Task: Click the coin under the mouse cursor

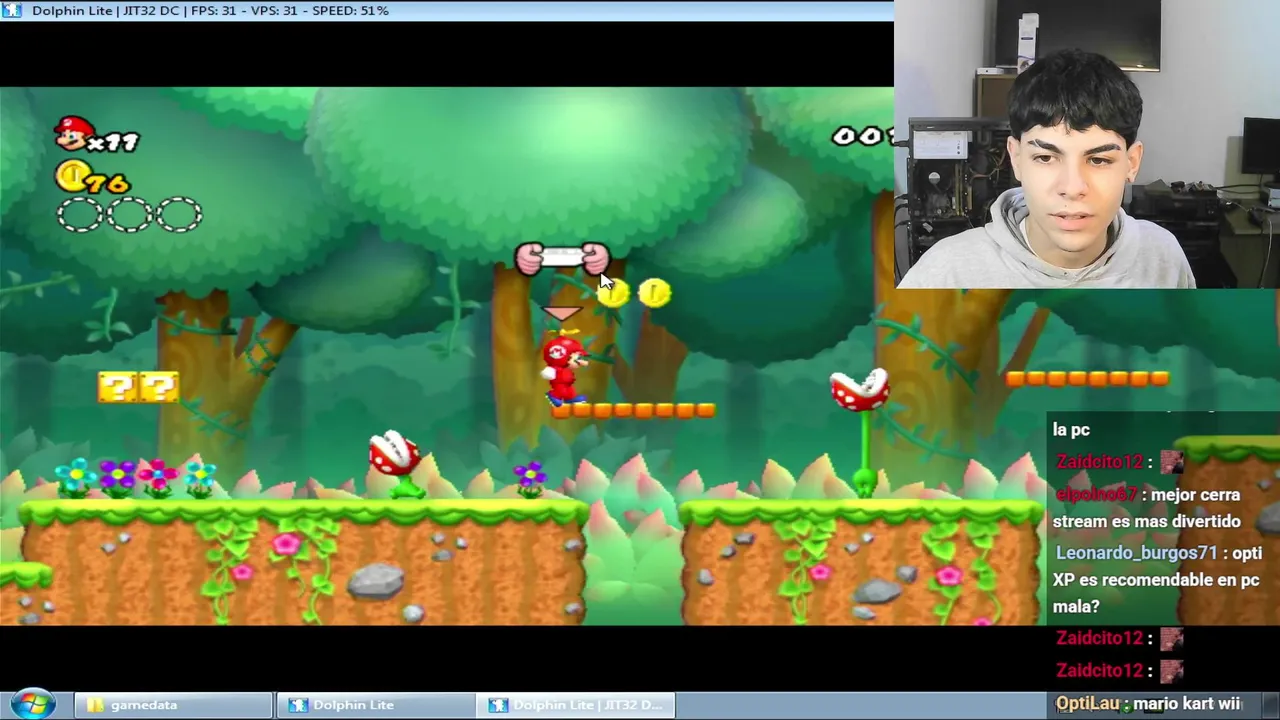Action: (614, 292)
